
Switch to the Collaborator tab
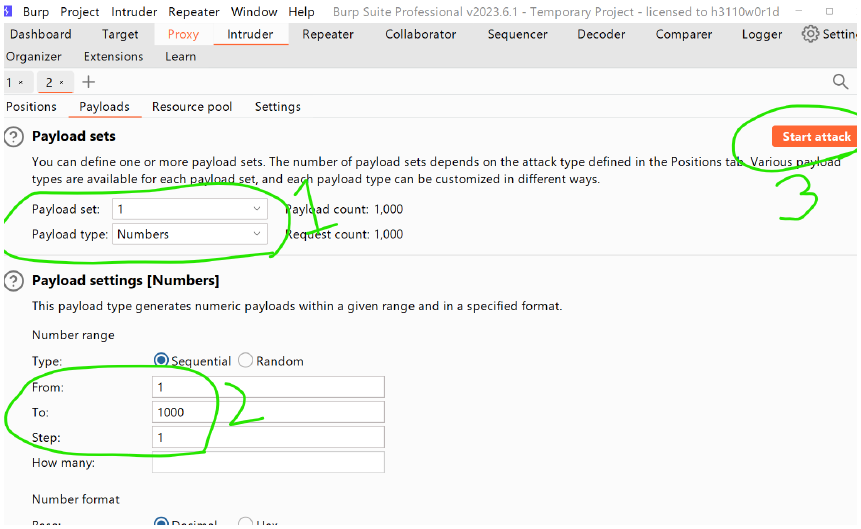421,34
